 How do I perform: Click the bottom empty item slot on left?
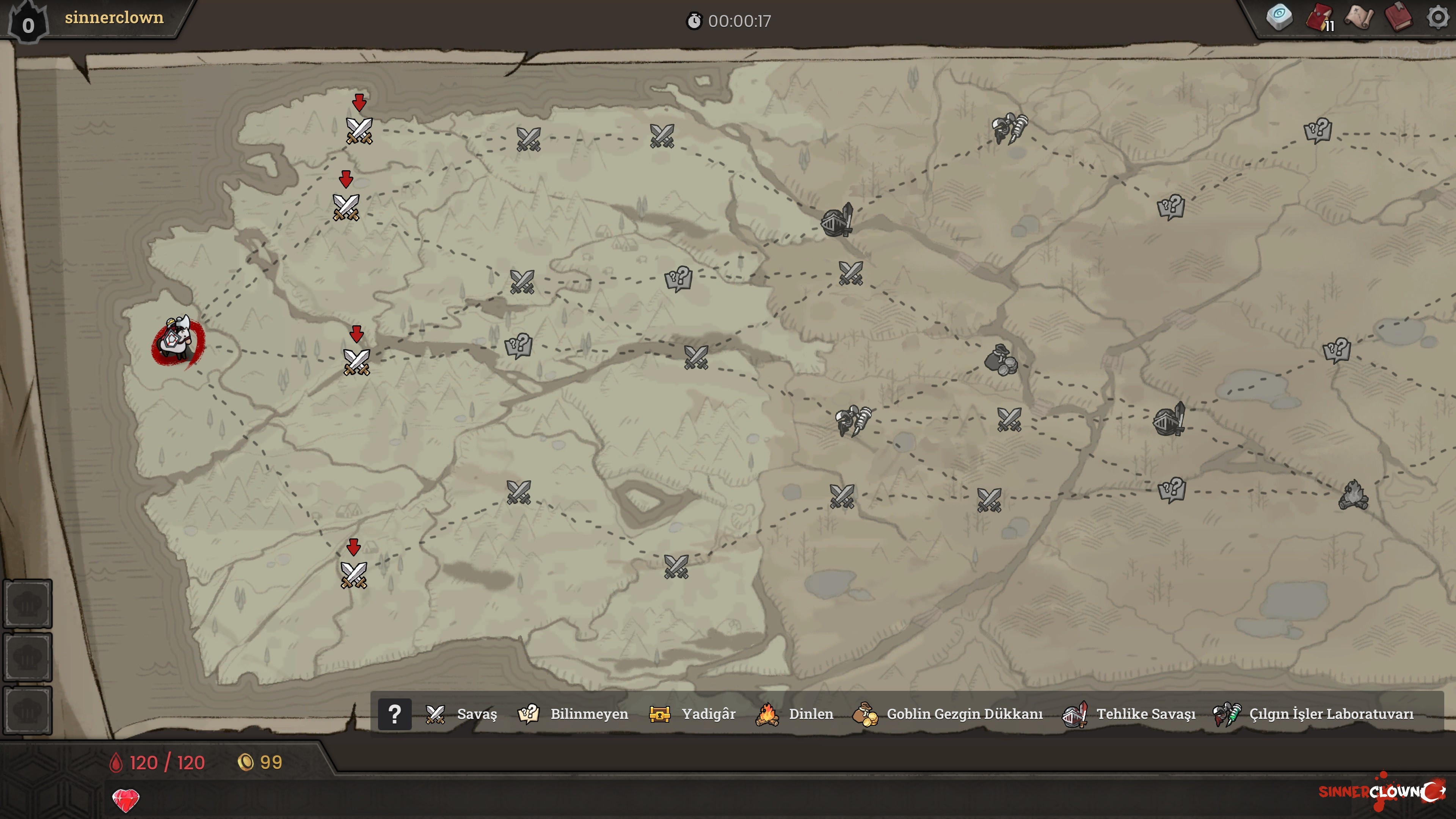(x=28, y=711)
